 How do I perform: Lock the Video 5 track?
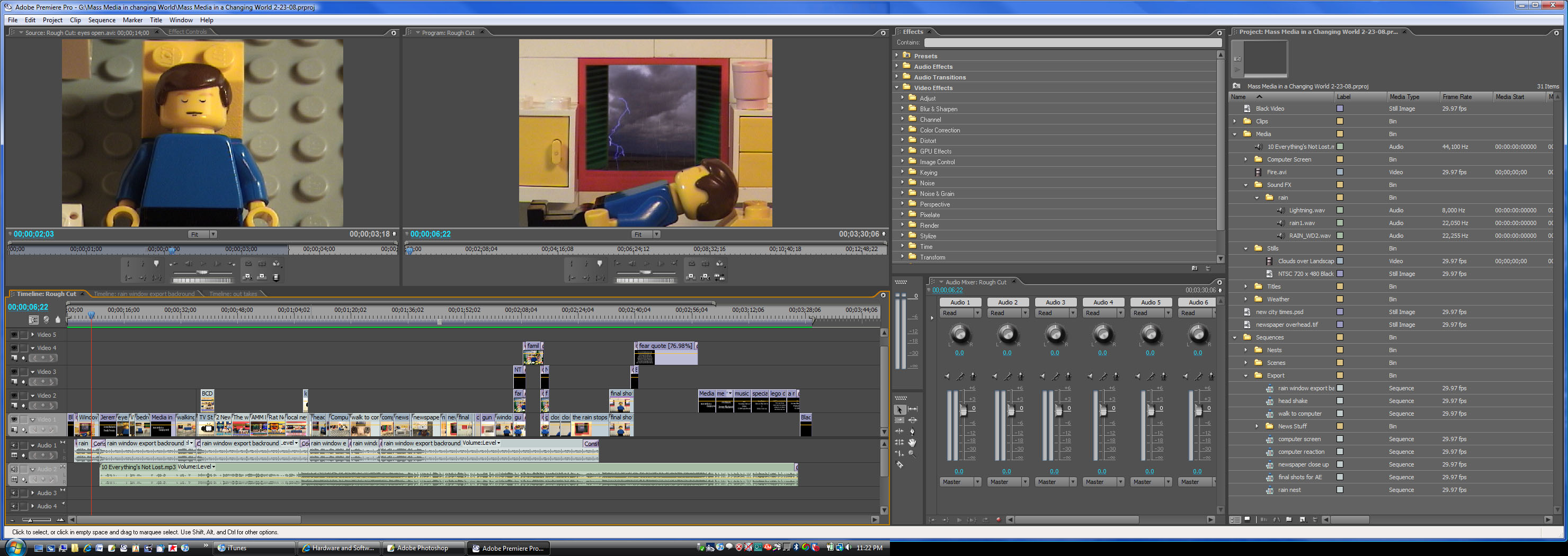pos(24,335)
